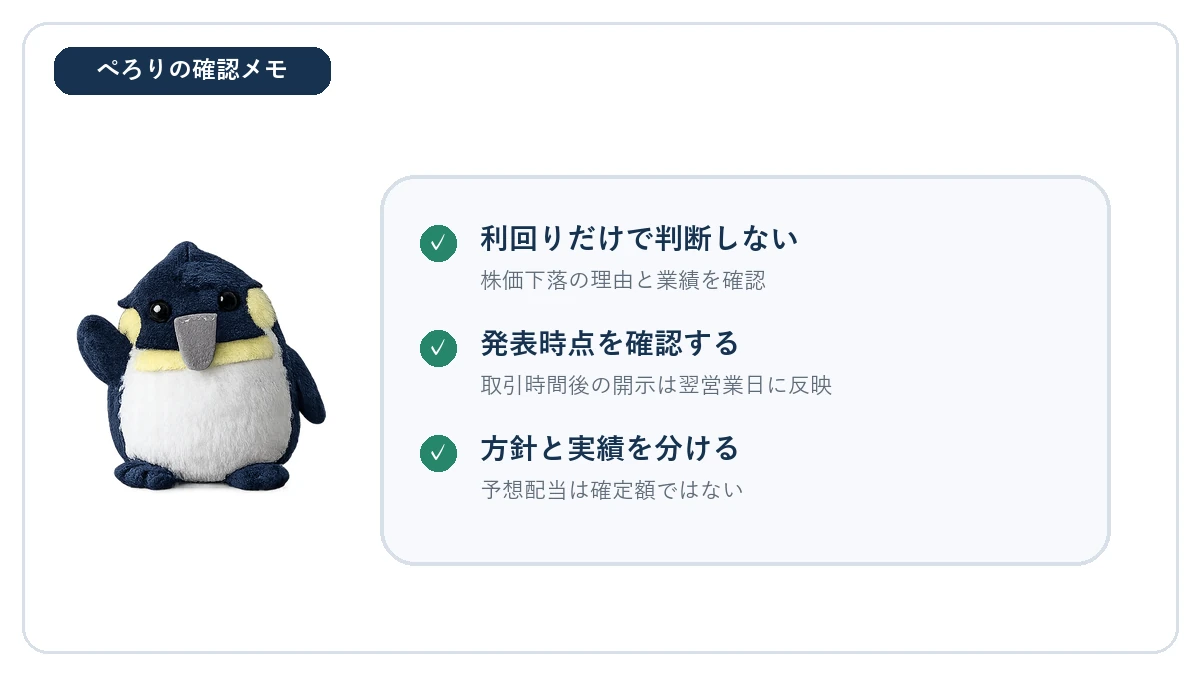Click the penguin's fluffy white belly
Viewport: 1200px width, 675px height.
(x=205, y=415)
